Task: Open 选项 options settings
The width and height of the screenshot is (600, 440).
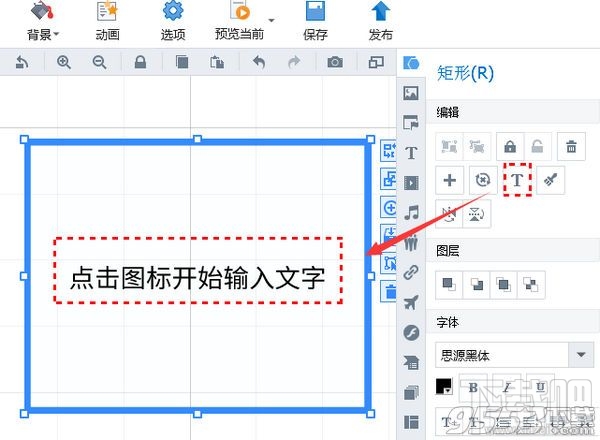Action: tap(173, 22)
